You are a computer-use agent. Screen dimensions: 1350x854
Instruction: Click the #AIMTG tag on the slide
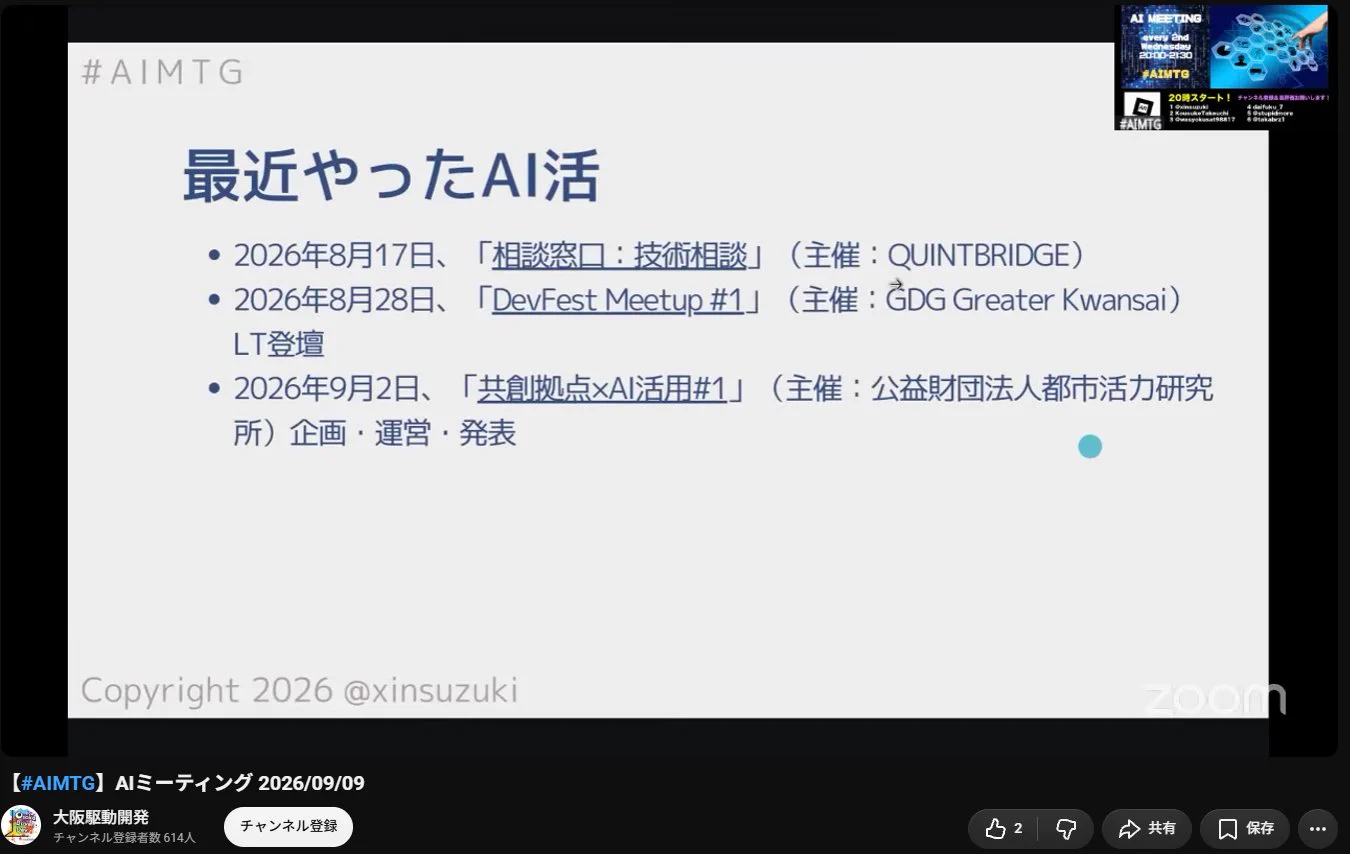[162, 72]
